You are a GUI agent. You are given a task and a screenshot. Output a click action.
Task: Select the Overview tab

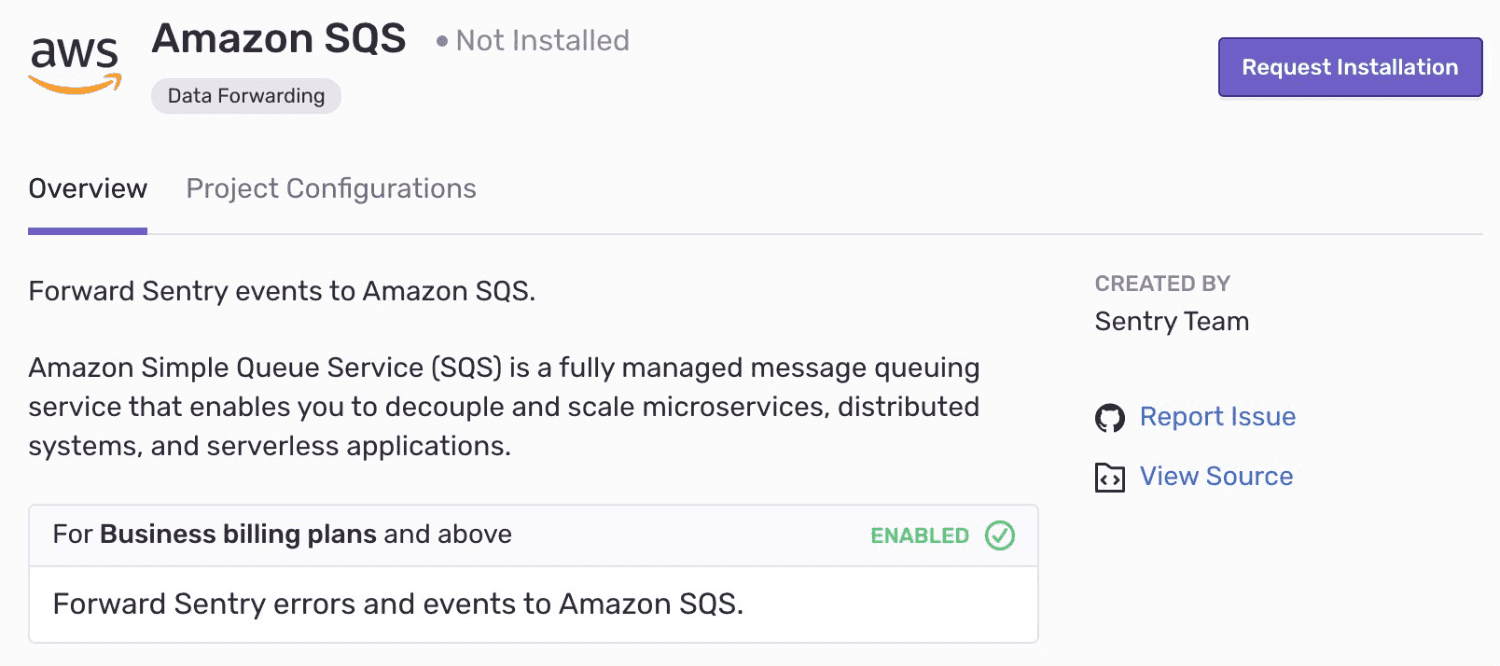[x=87, y=188]
